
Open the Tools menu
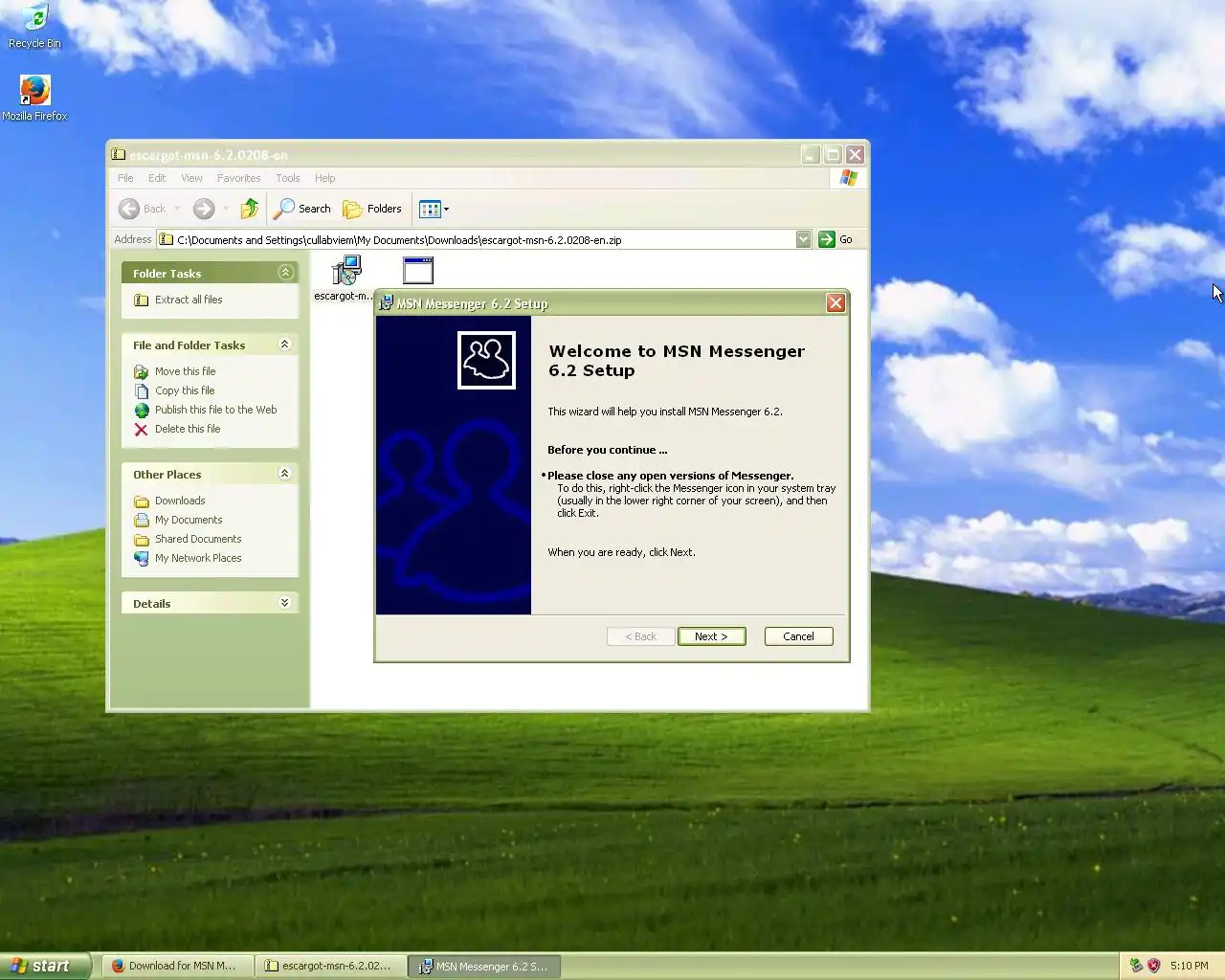[x=287, y=178]
